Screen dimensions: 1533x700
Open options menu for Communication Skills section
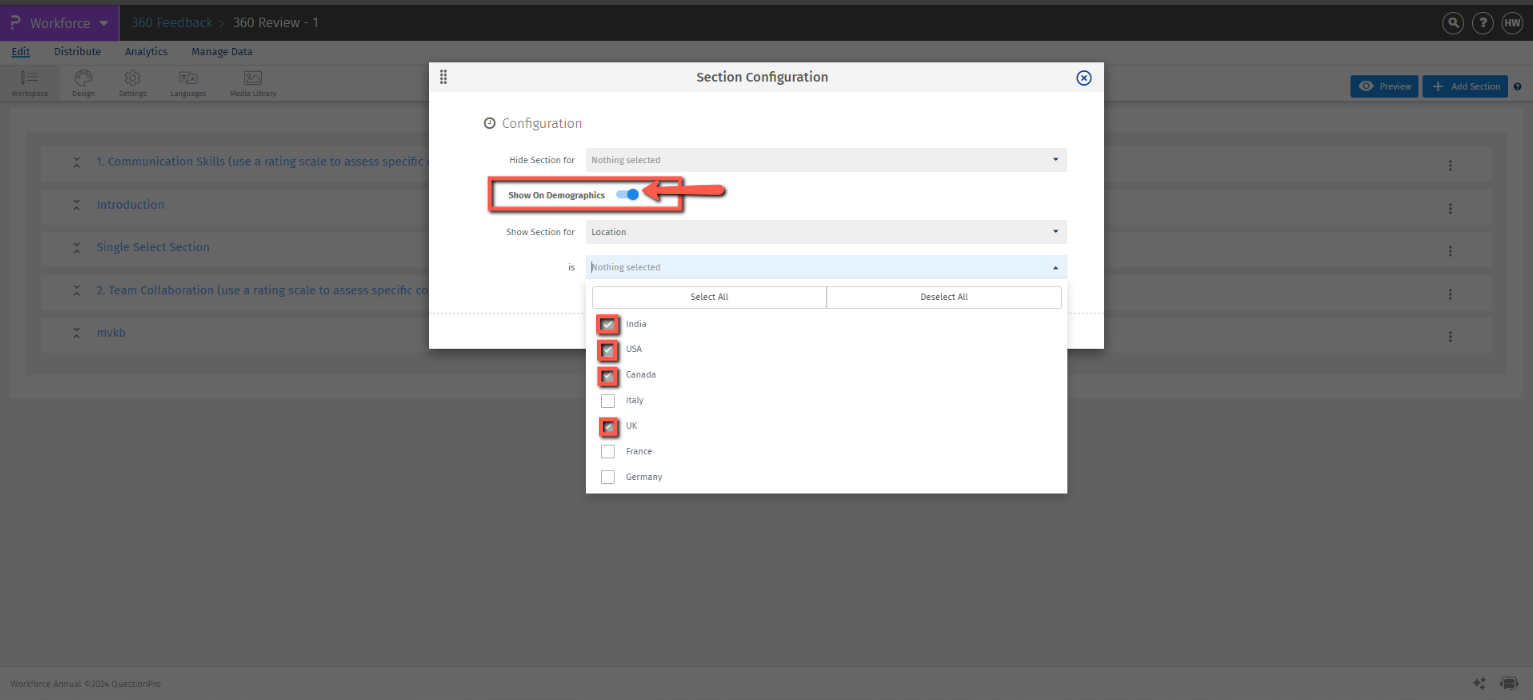click(1450, 166)
